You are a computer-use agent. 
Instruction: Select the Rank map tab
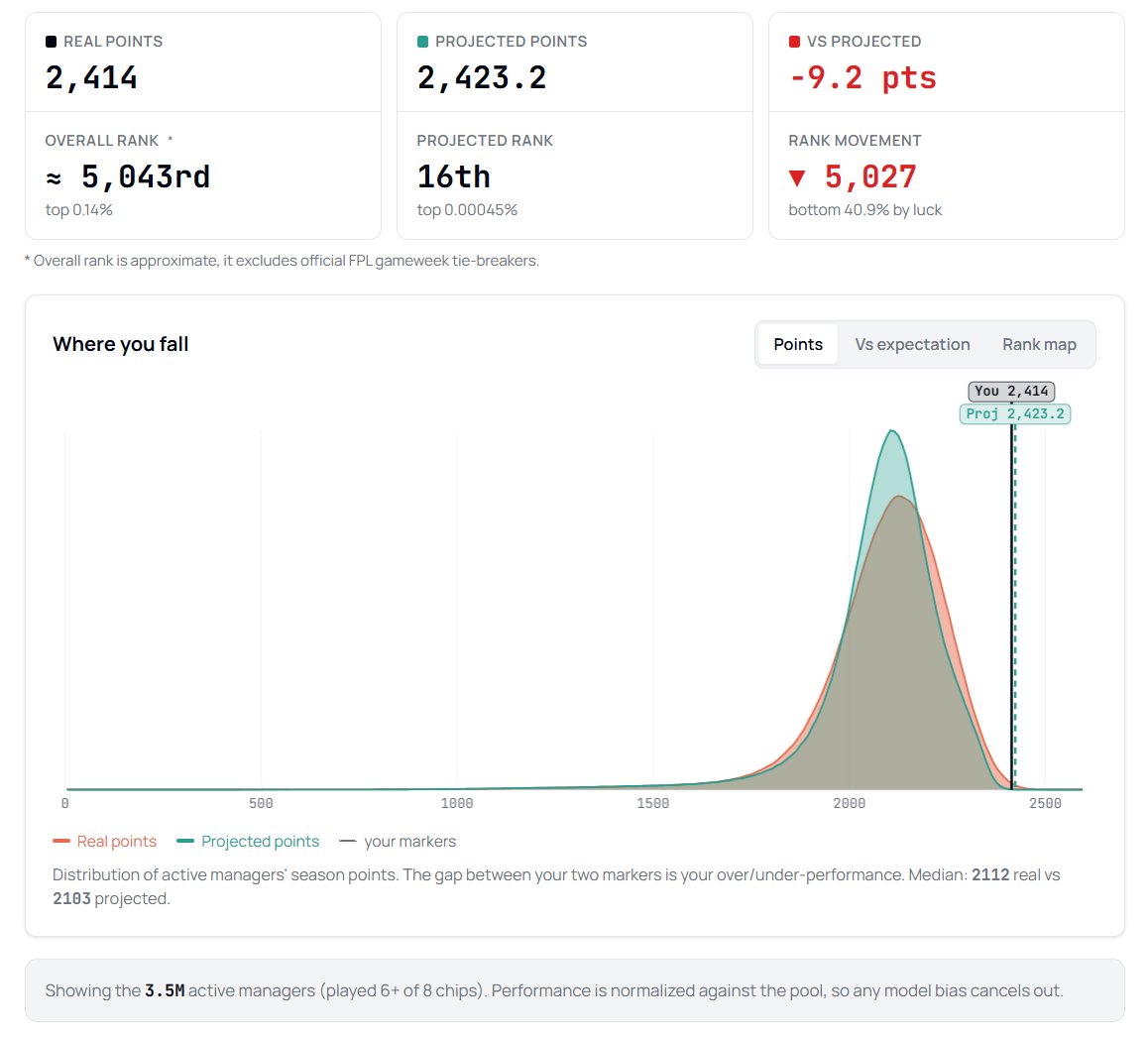[x=1039, y=344]
